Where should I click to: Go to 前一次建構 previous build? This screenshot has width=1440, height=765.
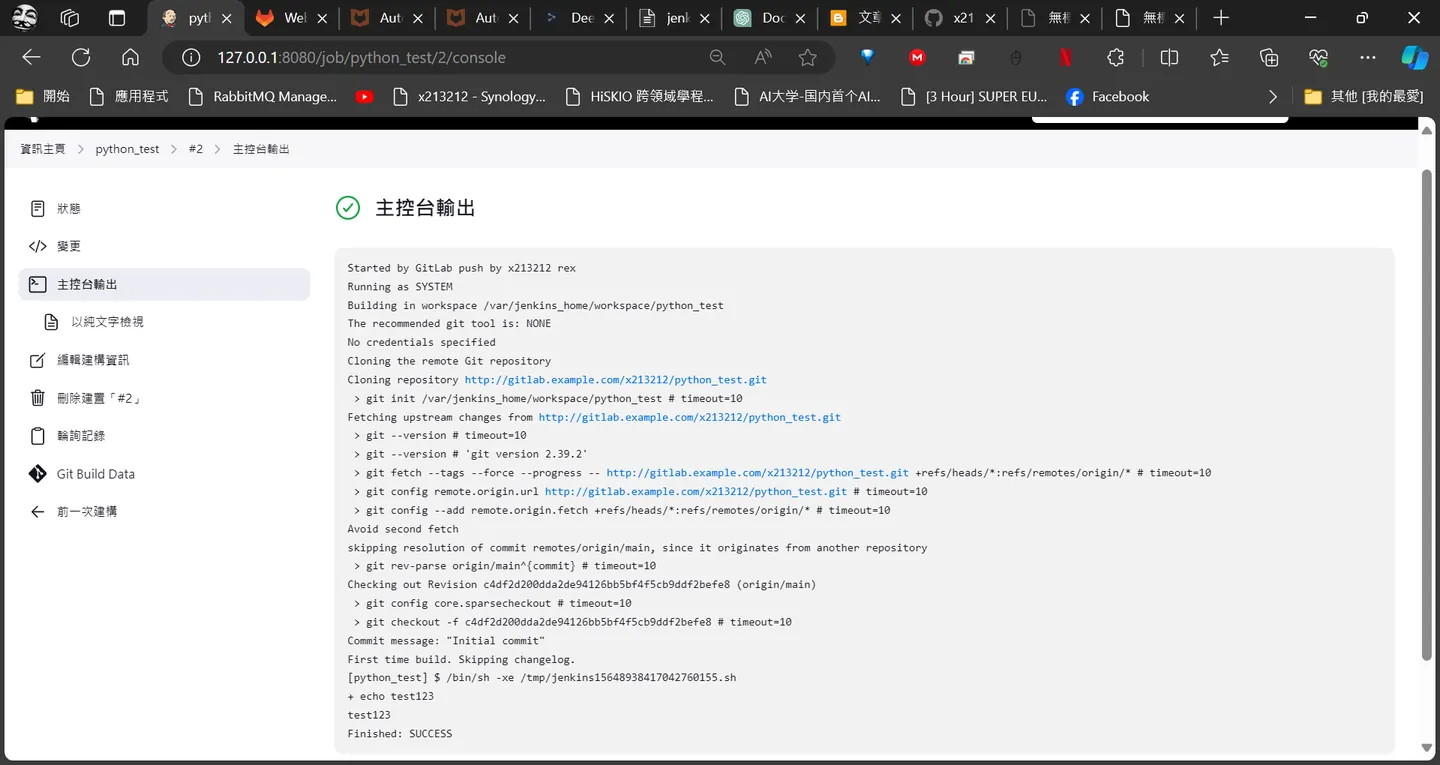click(87, 512)
